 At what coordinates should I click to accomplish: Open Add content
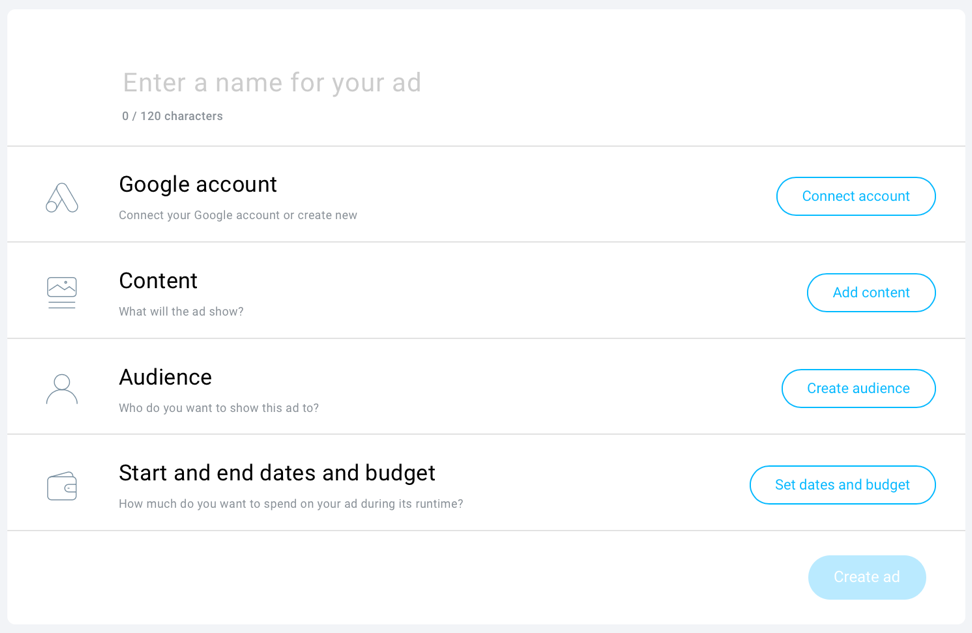coord(870,293)
